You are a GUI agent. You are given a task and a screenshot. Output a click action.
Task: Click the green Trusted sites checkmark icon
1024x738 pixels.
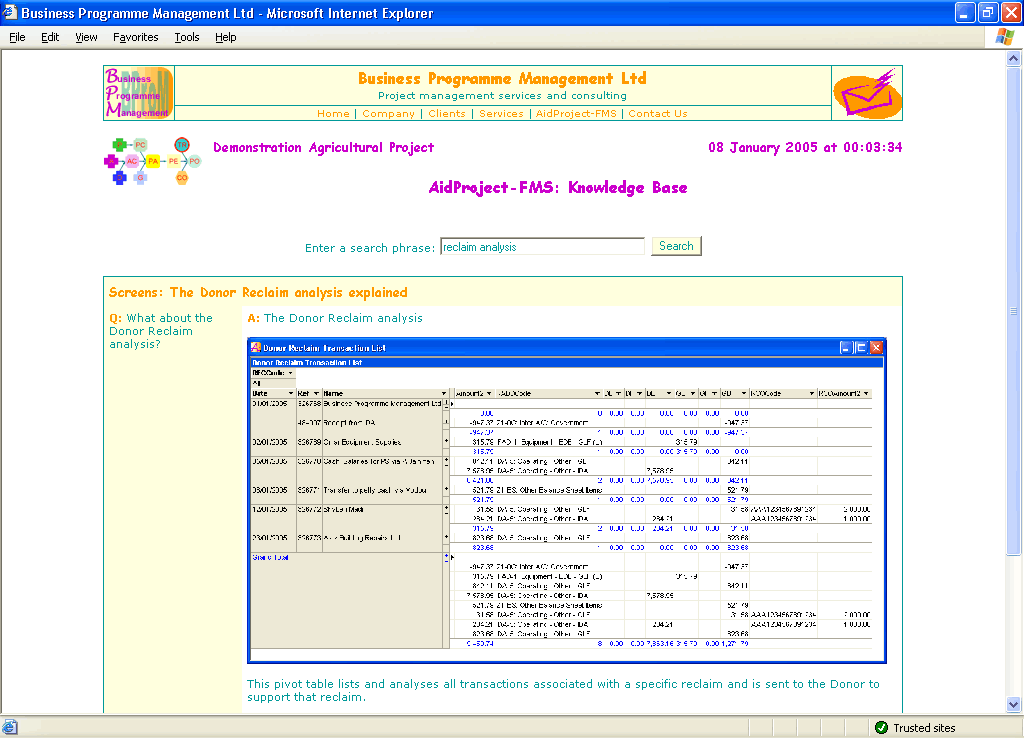[x=881, y=727]
